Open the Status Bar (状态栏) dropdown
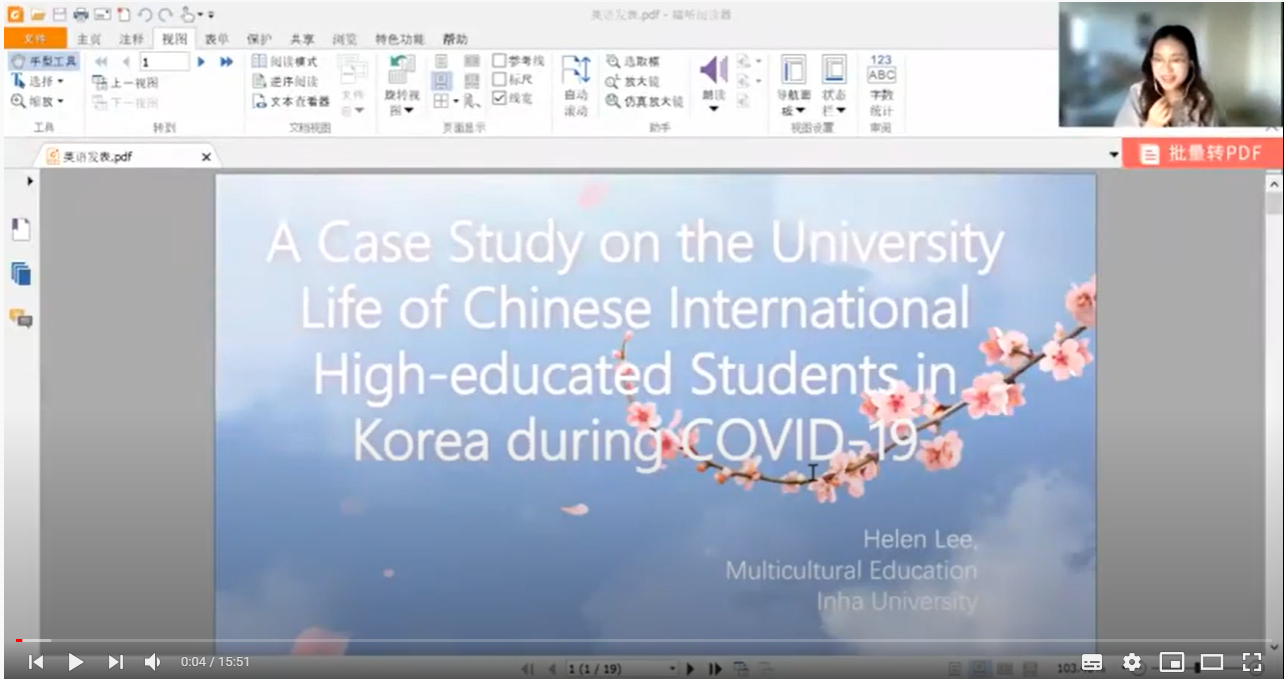Viewport: 1284px width, 679px height. tap(834, 85)
